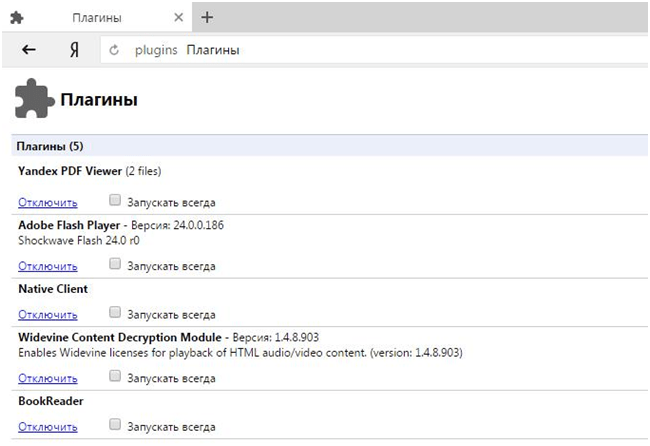Click the Adobe Flash Player plugin name
Viewport: 650px width, 446px height.
[69, 225]
